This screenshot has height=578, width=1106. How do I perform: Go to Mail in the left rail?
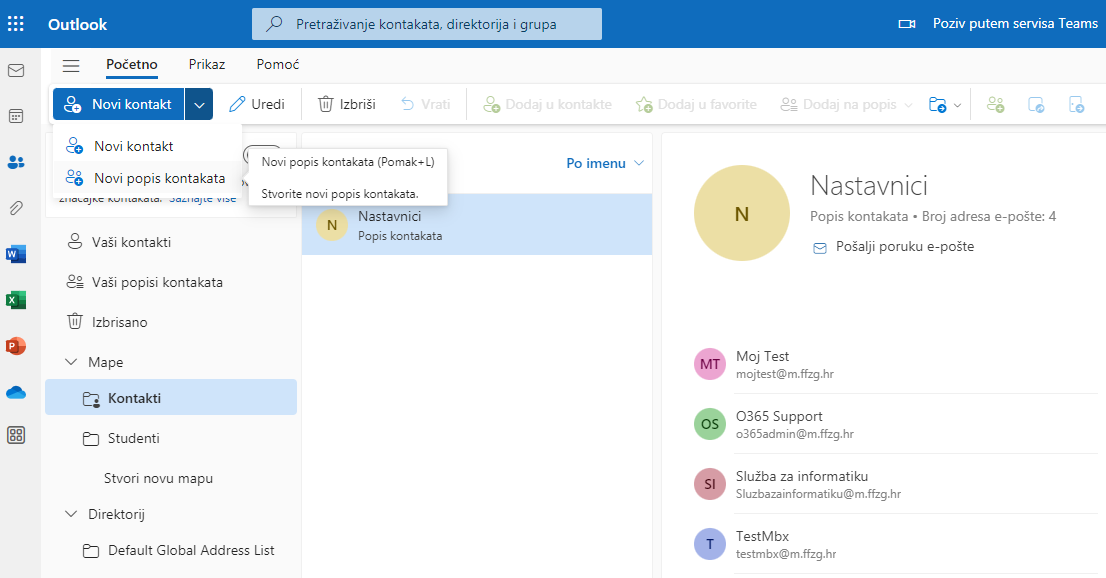click(16, 71)
